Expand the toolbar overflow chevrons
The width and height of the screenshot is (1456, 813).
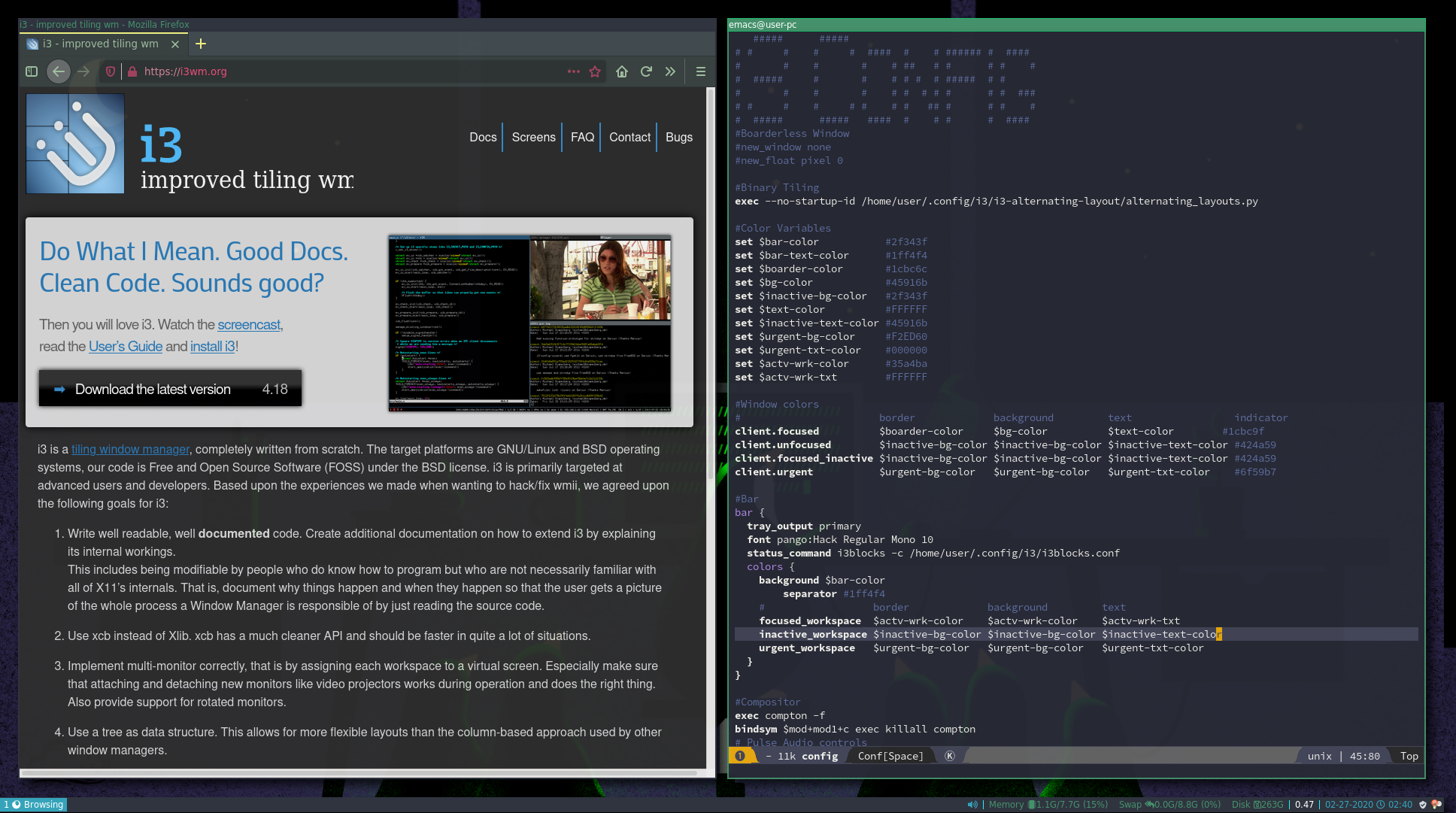(670, 71)
